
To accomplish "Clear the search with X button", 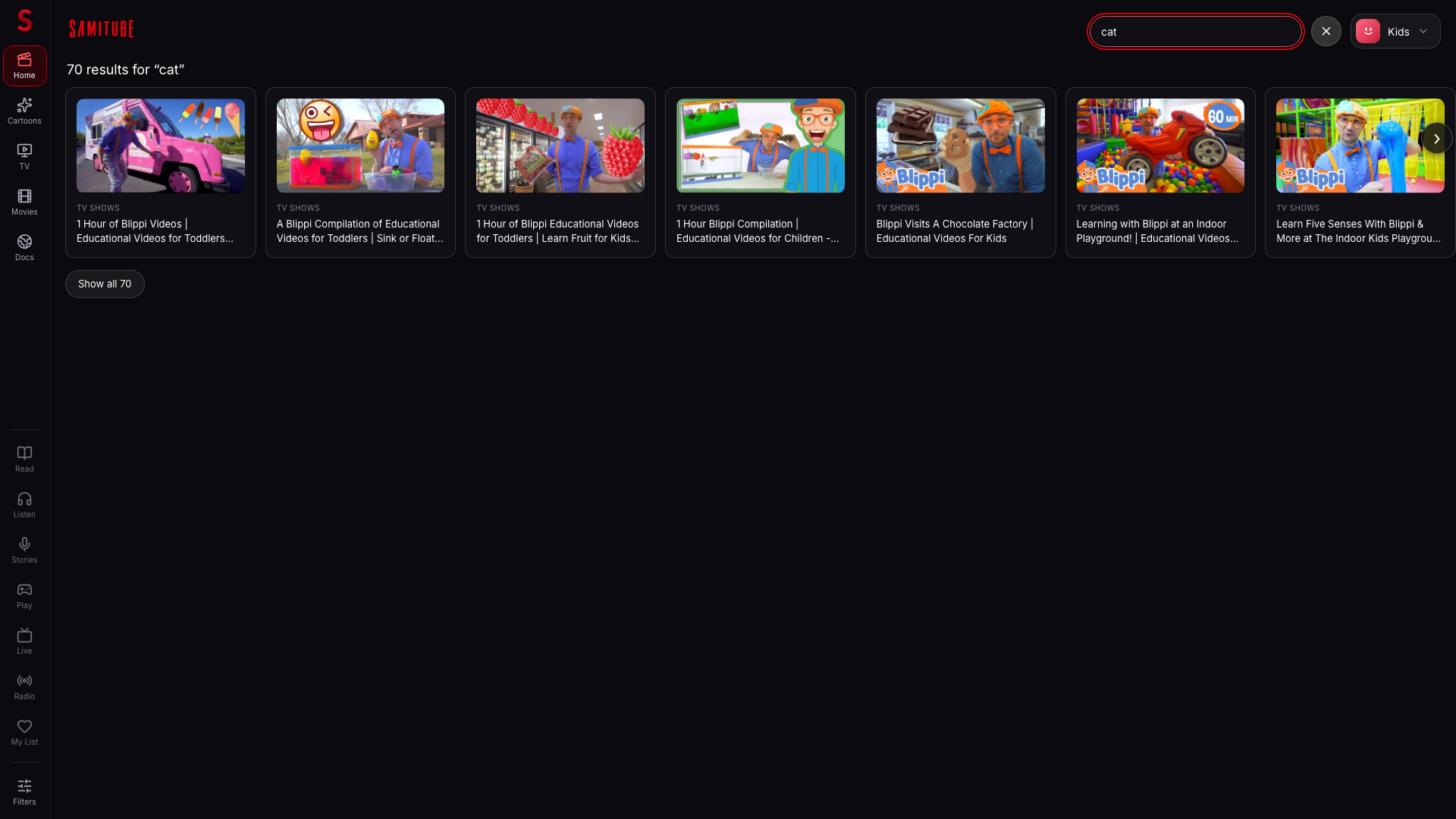I will pyautogui.click(x=1326, y=31).
